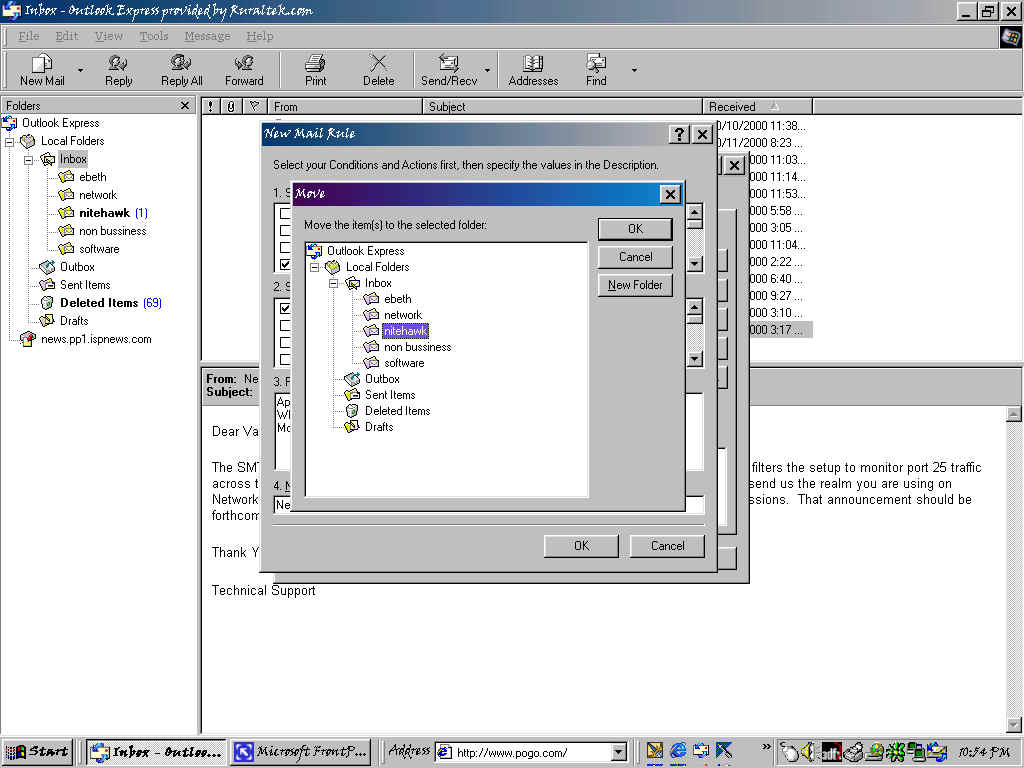The height and width of the screenshot is (768, 1024).
Task: Open the Edit menu
Action: (67, 36)
